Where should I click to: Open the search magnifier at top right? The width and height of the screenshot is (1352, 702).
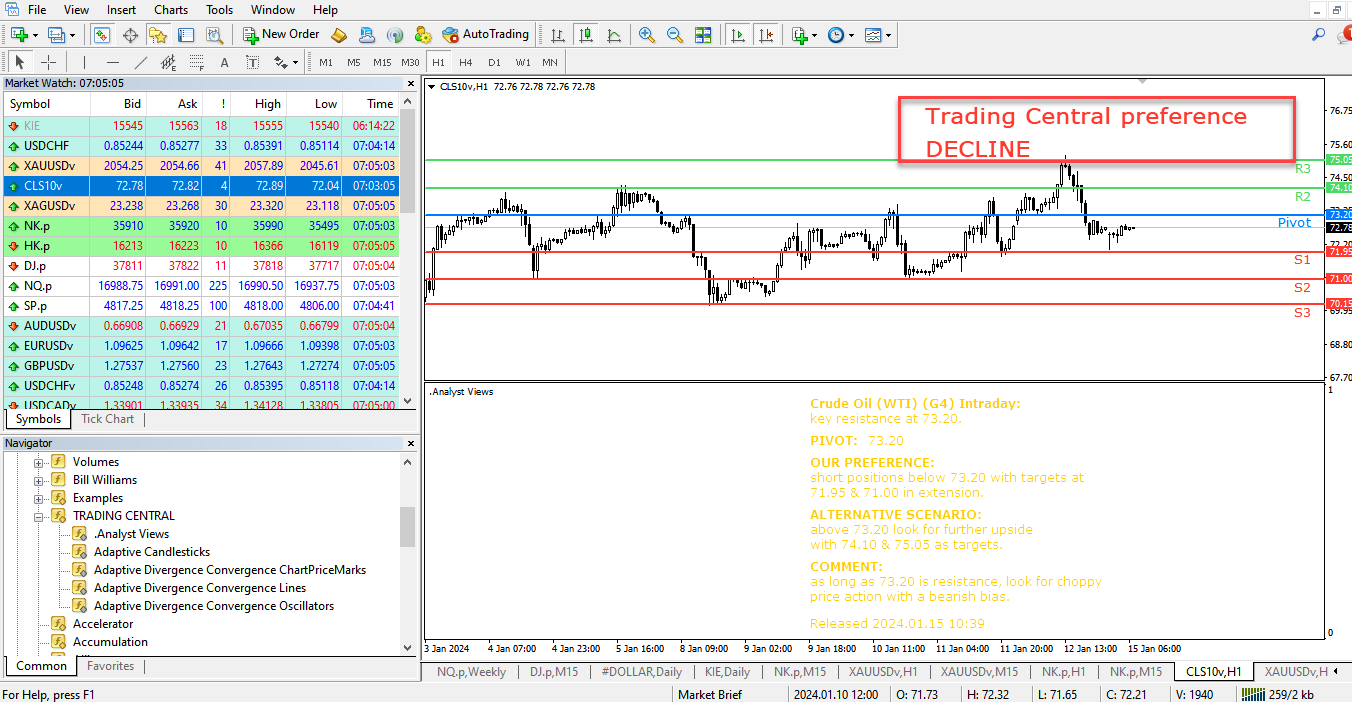tap(1319, 35)
